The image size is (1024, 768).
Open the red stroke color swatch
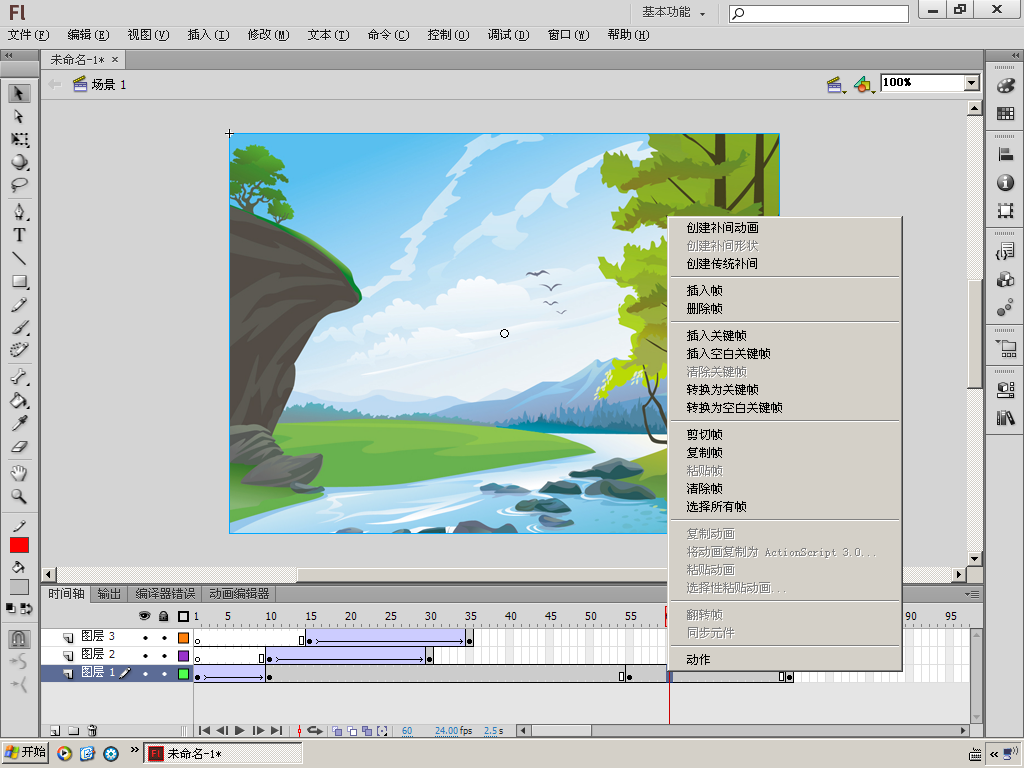19,545
